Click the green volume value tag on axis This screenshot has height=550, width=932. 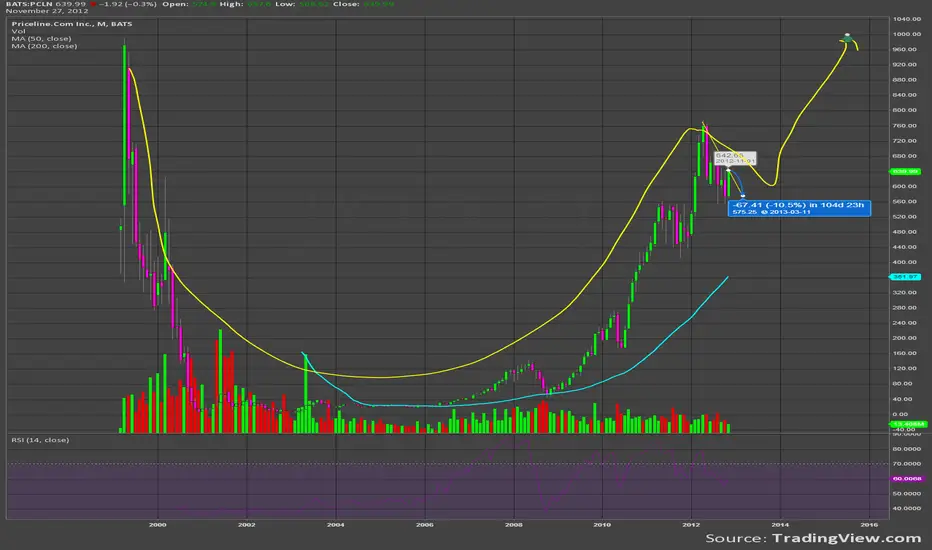pos(908,424)
